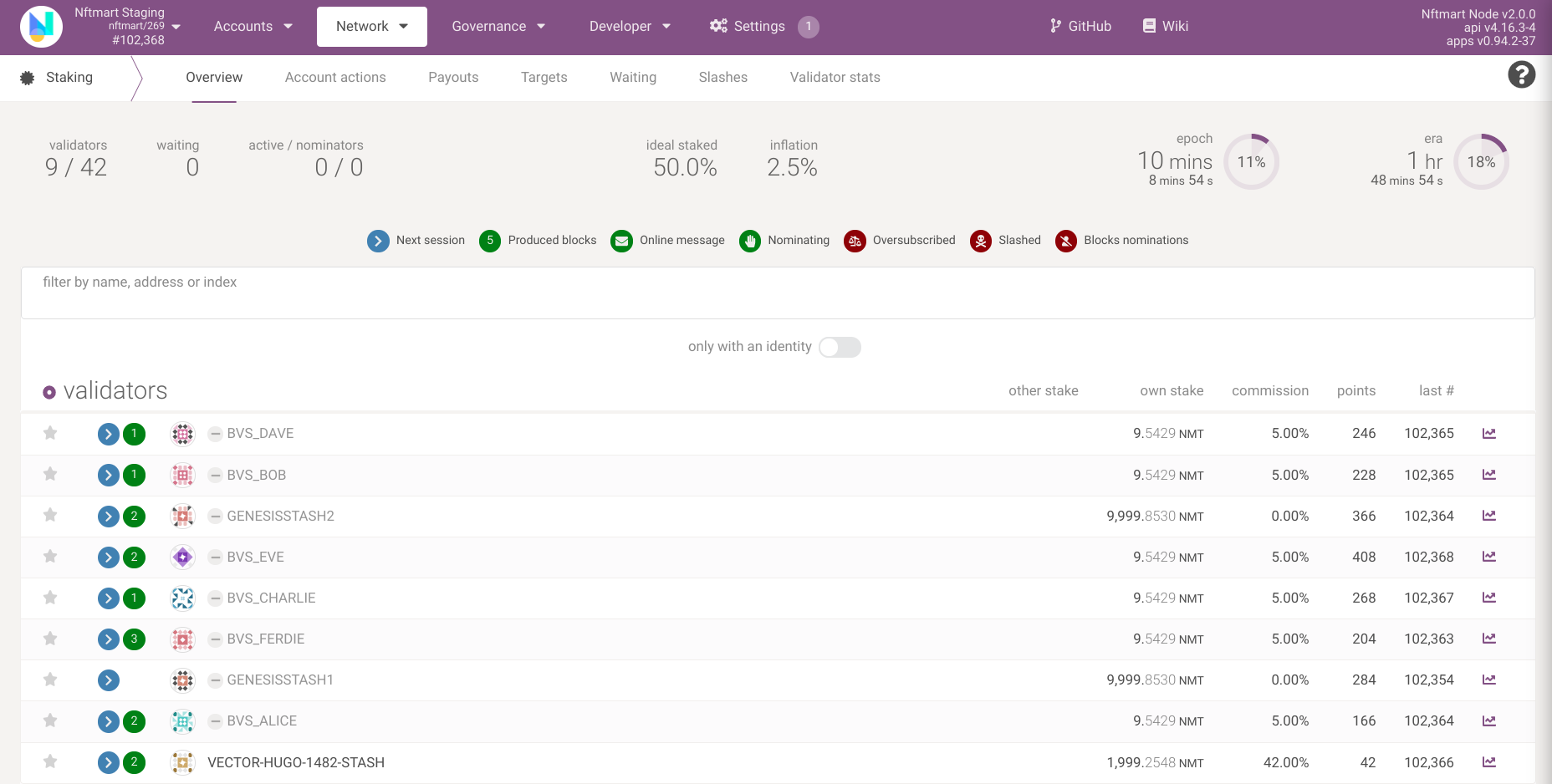Click the Slashed legend icon
This screenshot has width=1552, height=784.
[981, 241]
